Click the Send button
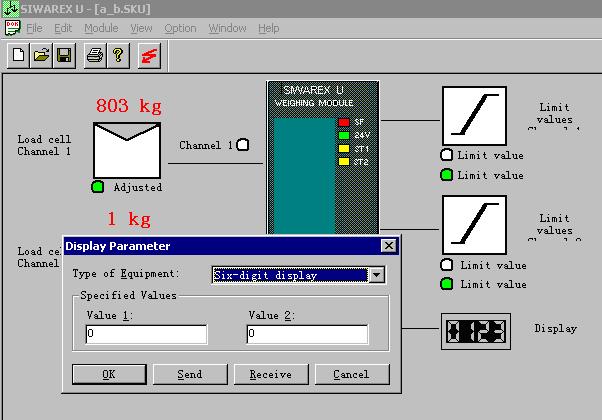602x420 pixels. click(x=190, y=374)
